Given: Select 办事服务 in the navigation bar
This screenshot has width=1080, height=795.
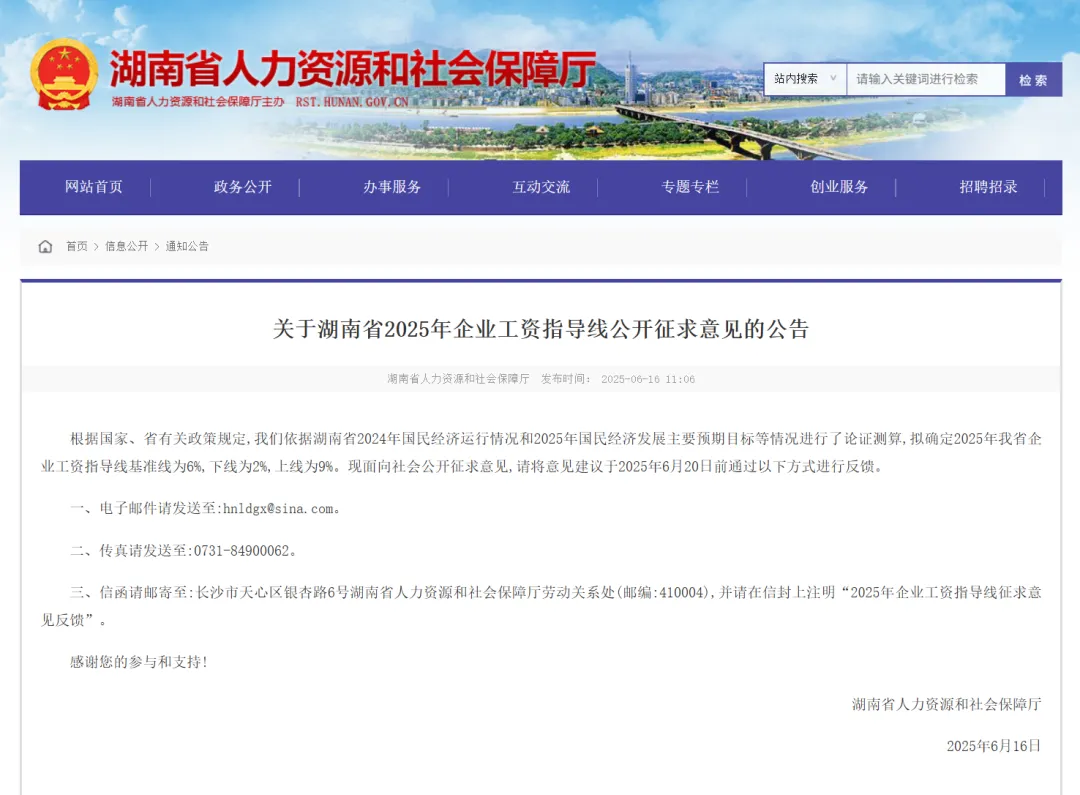Looking at the screenshot, I should tap(392, 187).
